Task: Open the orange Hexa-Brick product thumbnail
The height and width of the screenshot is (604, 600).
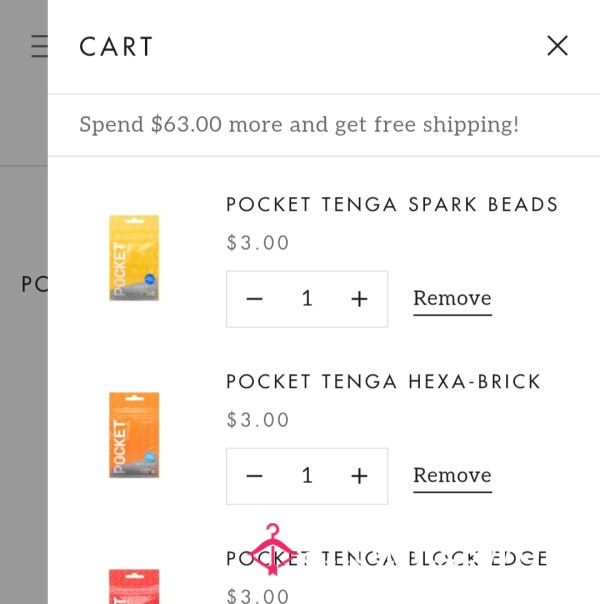Action: point(134,435)
